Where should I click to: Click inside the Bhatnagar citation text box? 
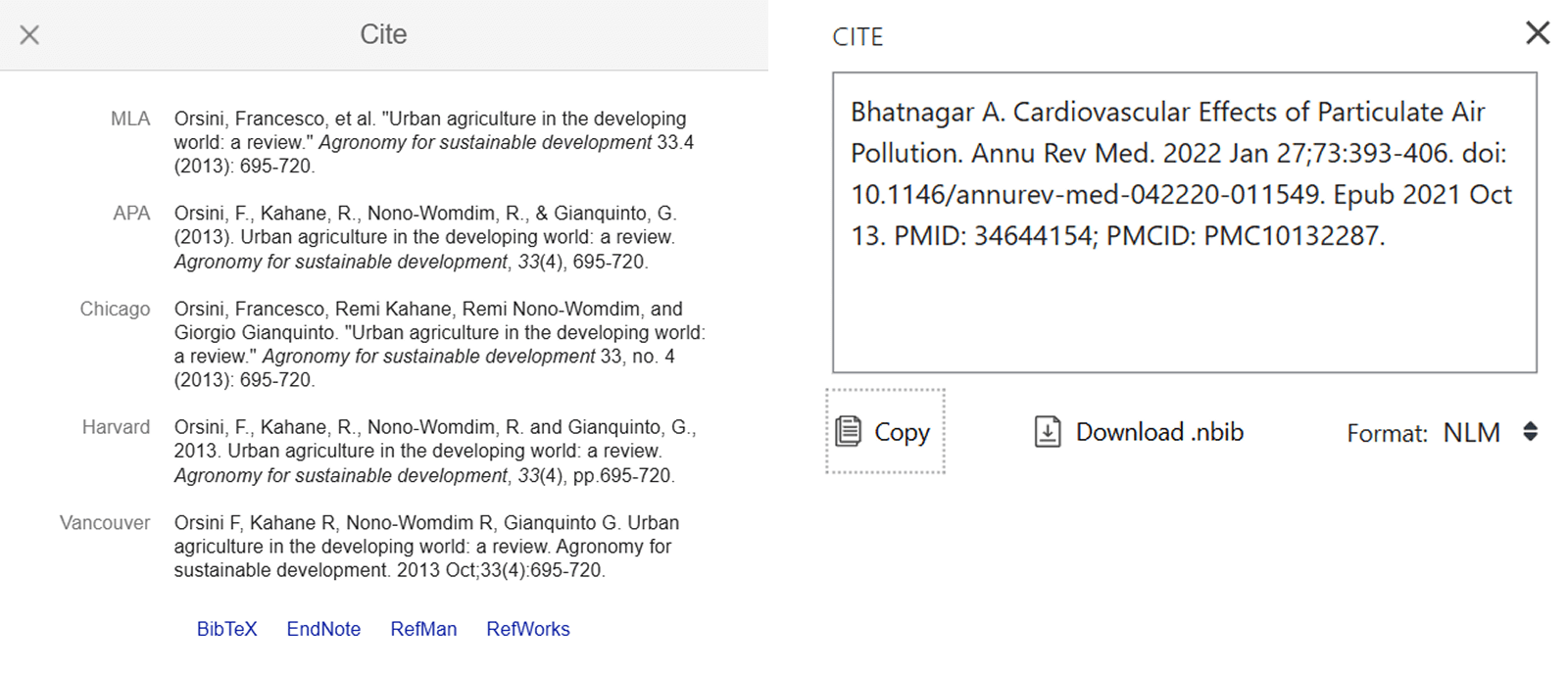click(x=1184, y=222)
